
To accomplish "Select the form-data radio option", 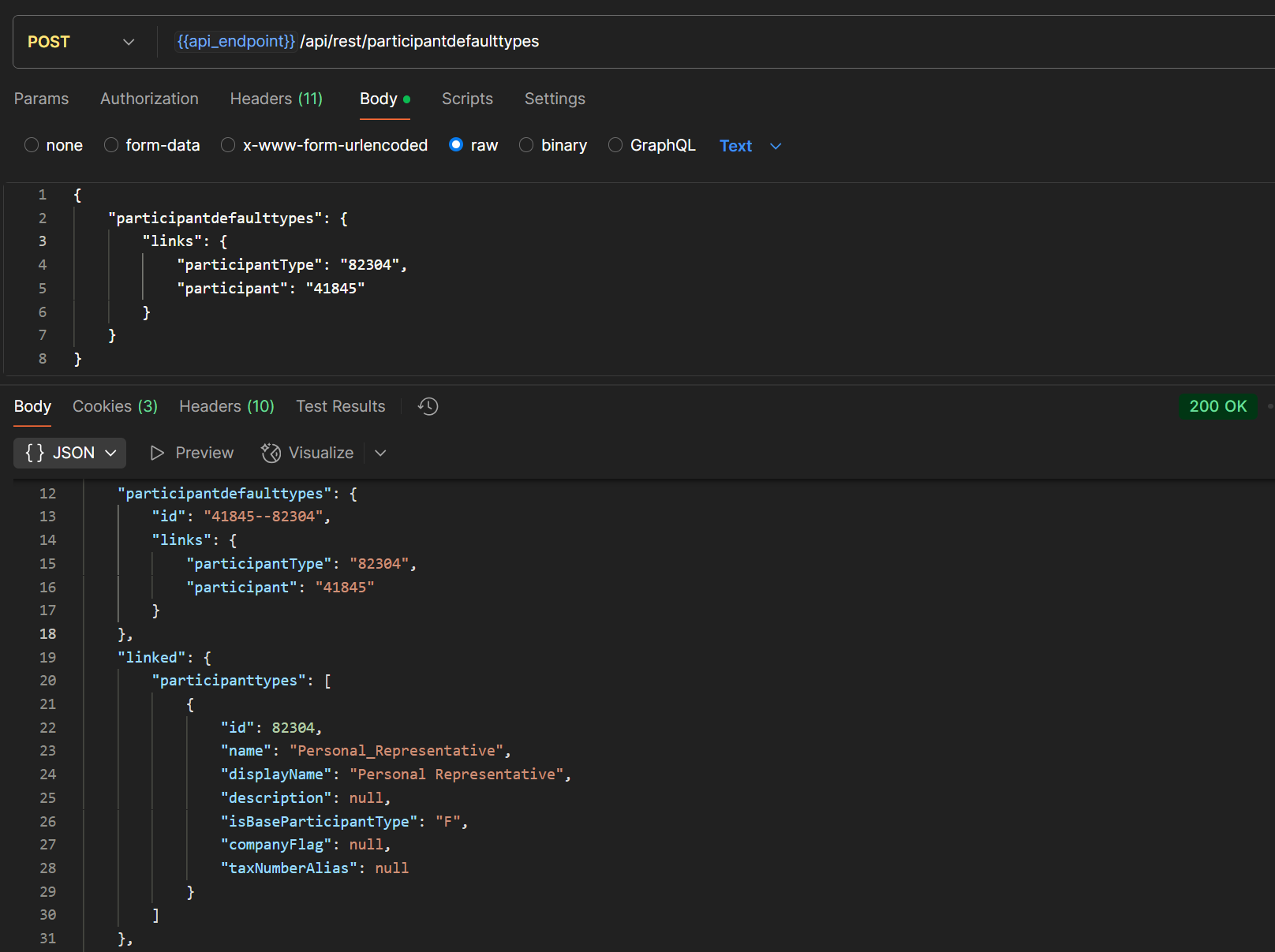I will (111, 145).
